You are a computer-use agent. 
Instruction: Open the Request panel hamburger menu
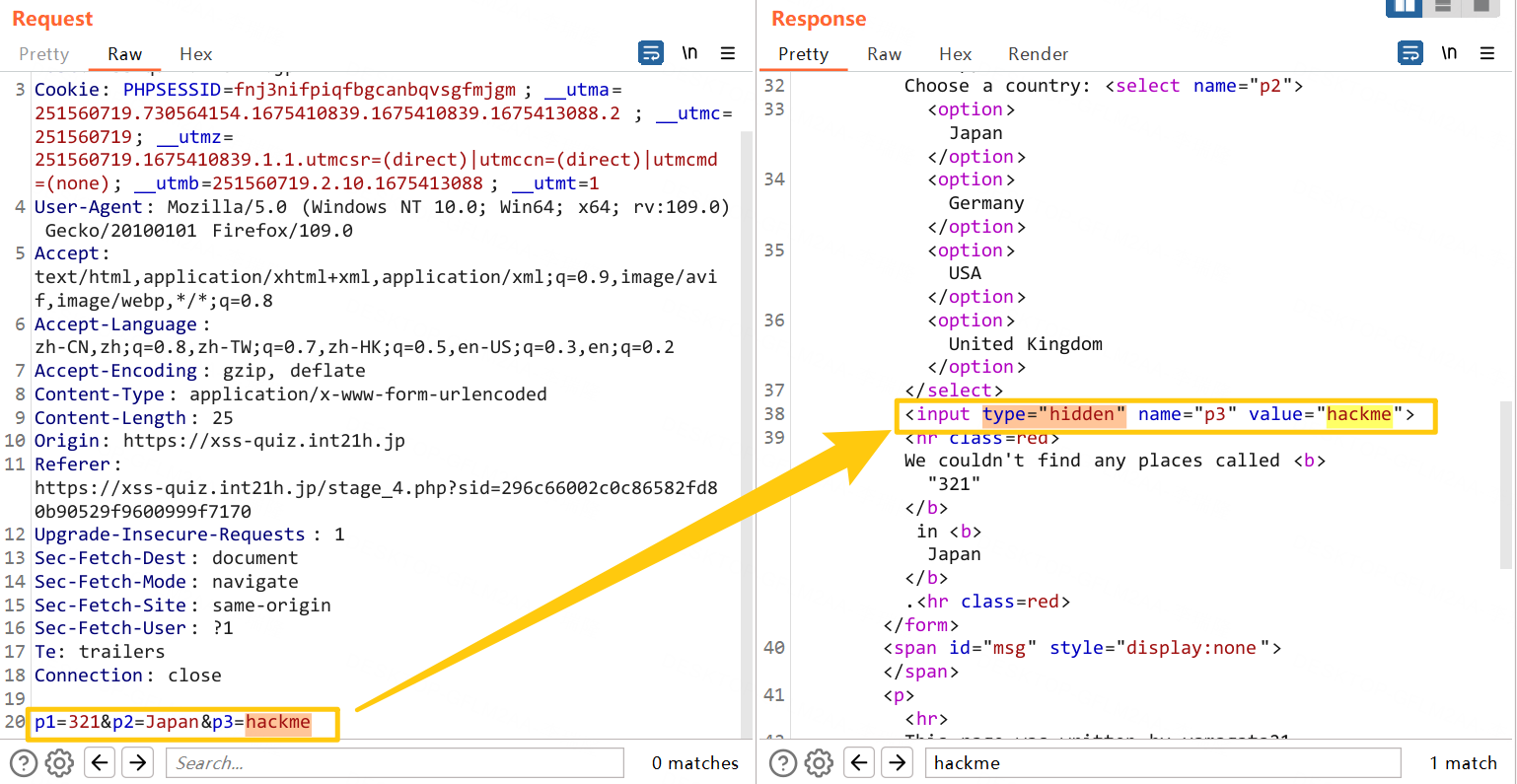(728, 53)
